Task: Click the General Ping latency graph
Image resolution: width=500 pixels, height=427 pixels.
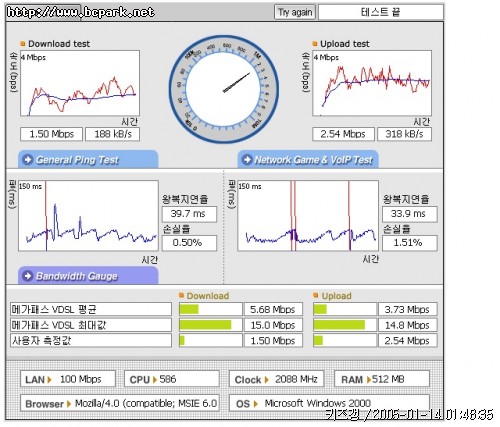Action: click(x=88, y=216)
